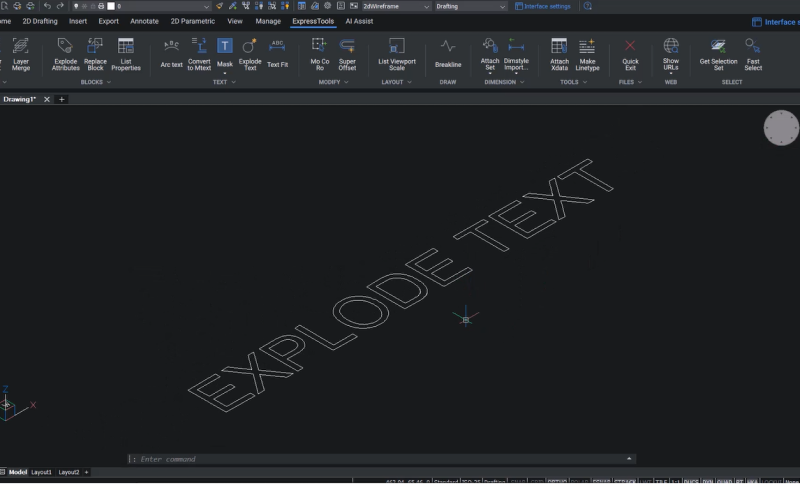The image size is (800, 484).
Task: Toggle the layer on/off lightbulb icon
Action: click(x=76, y=6)
